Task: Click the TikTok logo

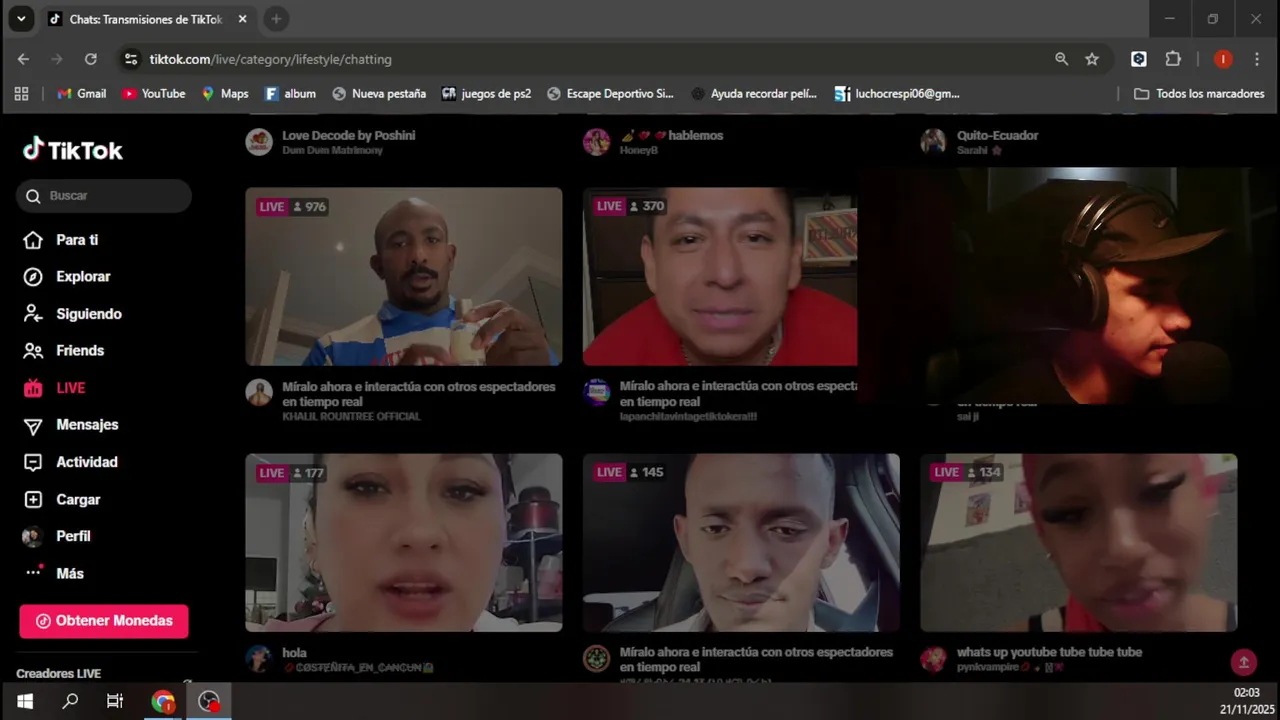Action: click(x=73, y=150)
